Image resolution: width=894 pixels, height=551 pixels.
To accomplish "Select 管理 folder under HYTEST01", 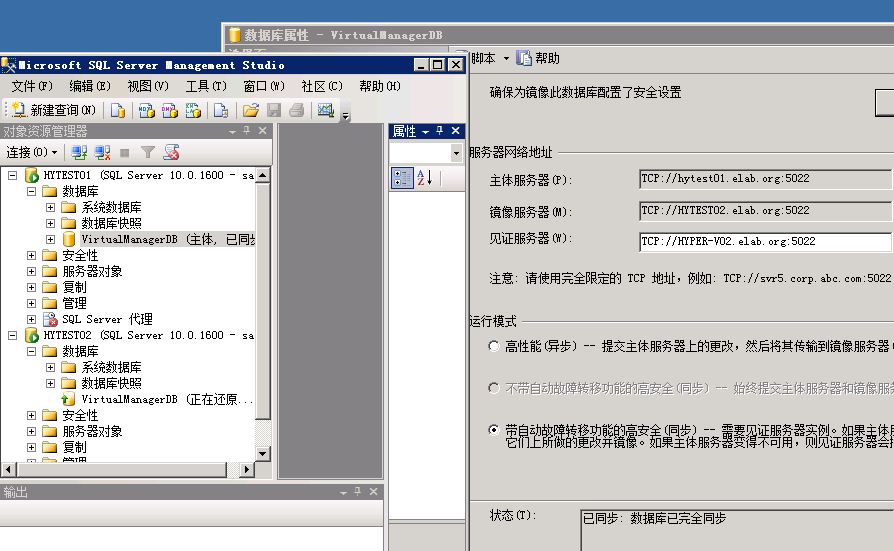I will pos(74,303).
